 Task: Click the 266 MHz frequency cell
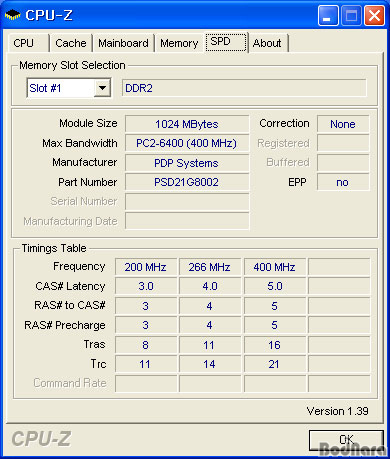[x=210, y=267]
